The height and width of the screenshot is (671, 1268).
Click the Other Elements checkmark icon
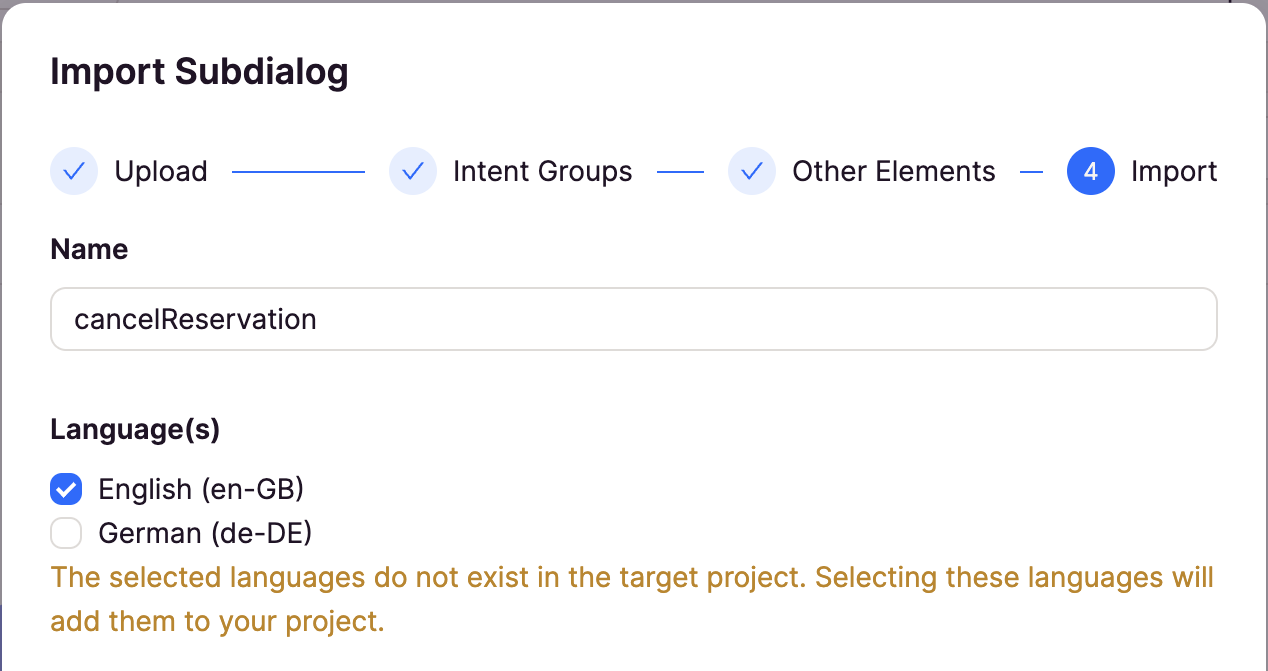[x=752, y=171]
